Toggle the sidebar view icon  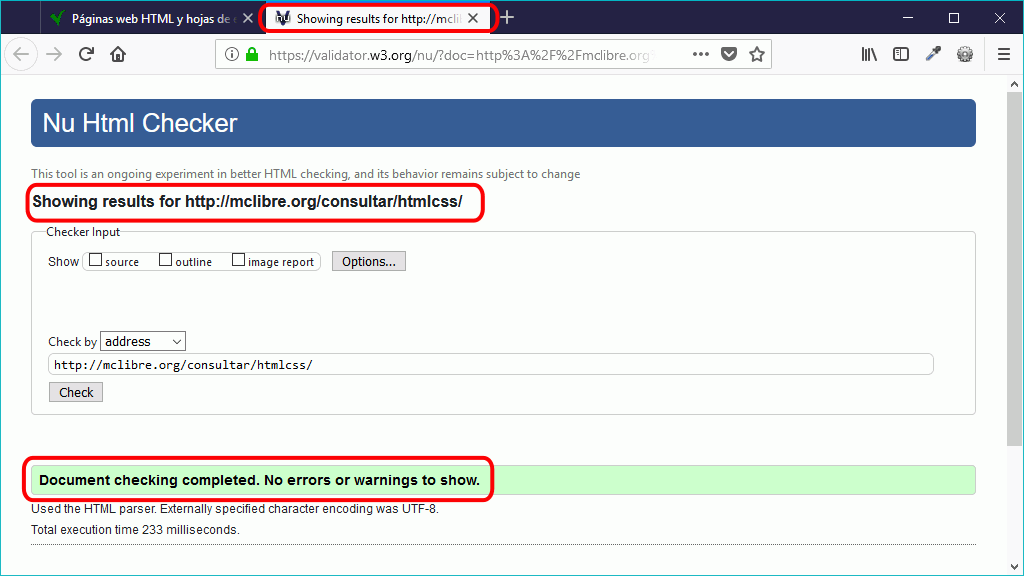901,54
